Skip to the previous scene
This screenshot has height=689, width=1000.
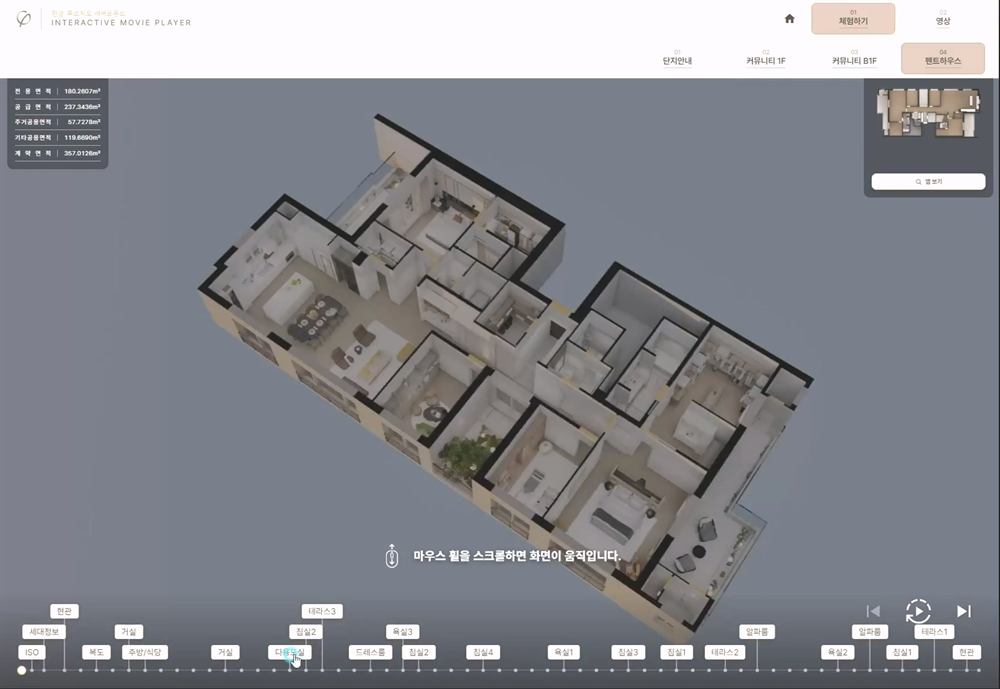[x=873, y=611]
